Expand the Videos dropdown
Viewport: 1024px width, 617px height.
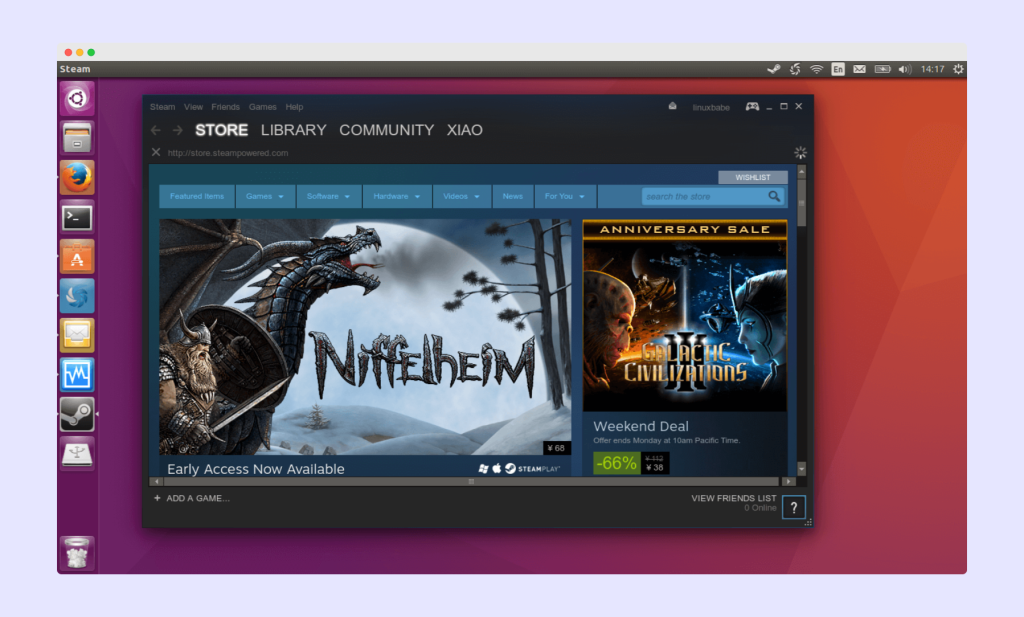click(461, 196)
